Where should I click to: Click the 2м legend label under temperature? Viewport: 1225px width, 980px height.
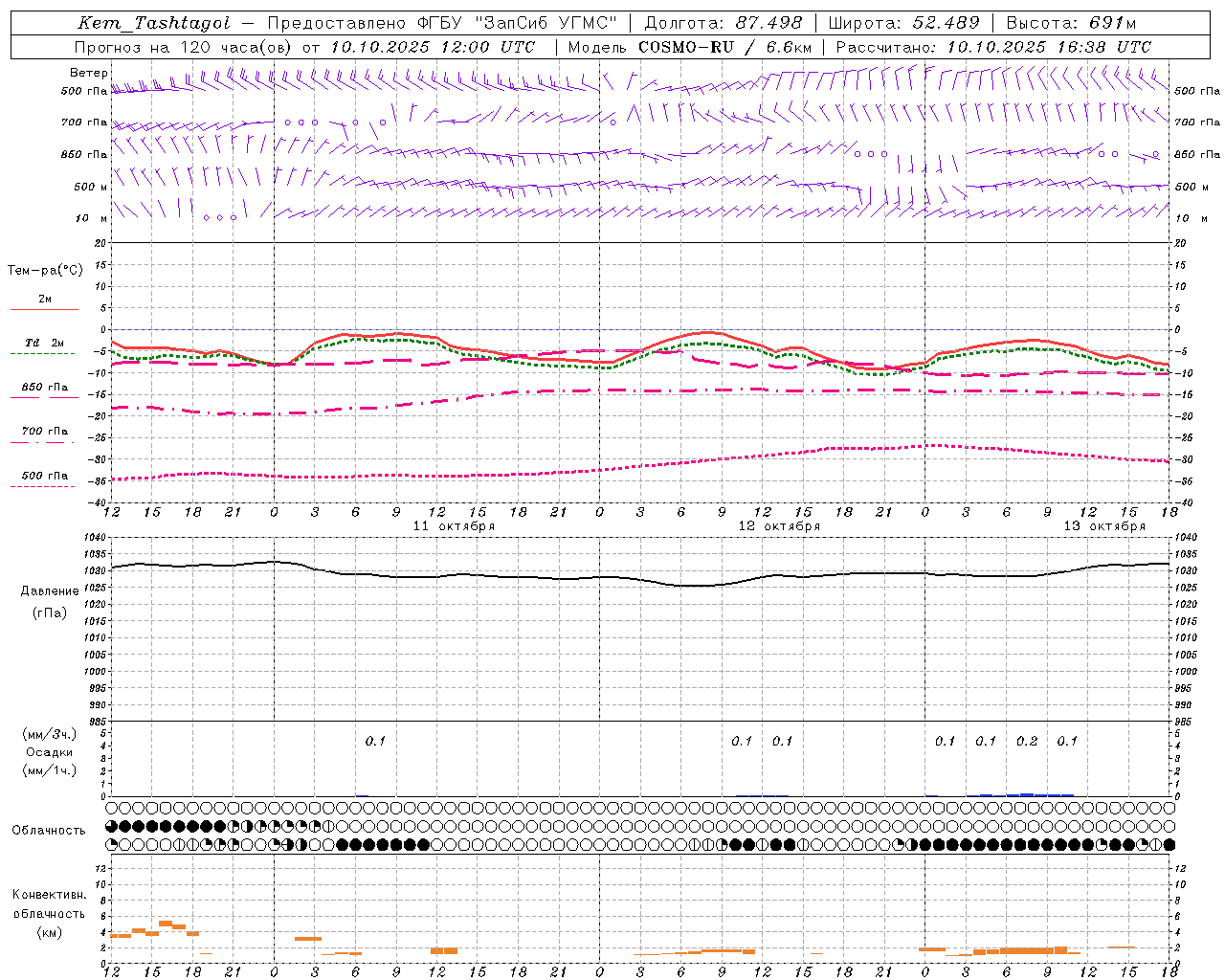[45, 300]
